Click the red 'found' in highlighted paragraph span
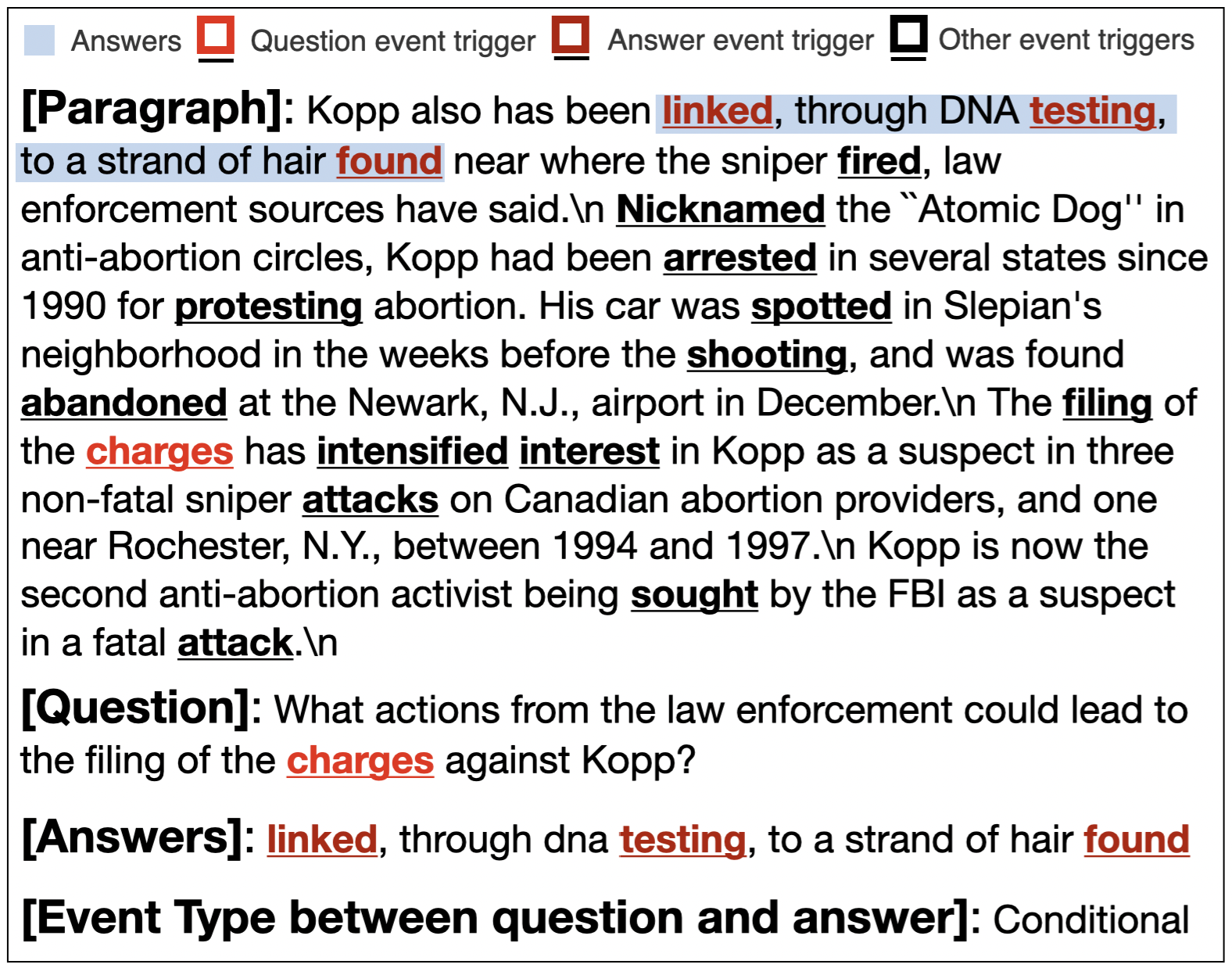 click(x=389, y=161)
